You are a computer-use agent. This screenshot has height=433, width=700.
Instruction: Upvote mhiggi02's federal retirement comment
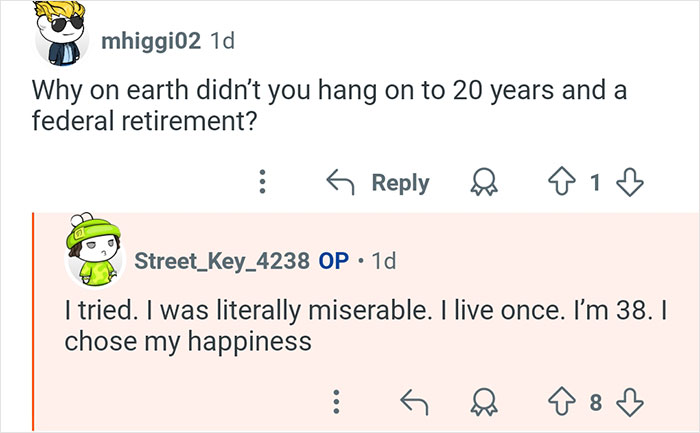coord(564,183)
